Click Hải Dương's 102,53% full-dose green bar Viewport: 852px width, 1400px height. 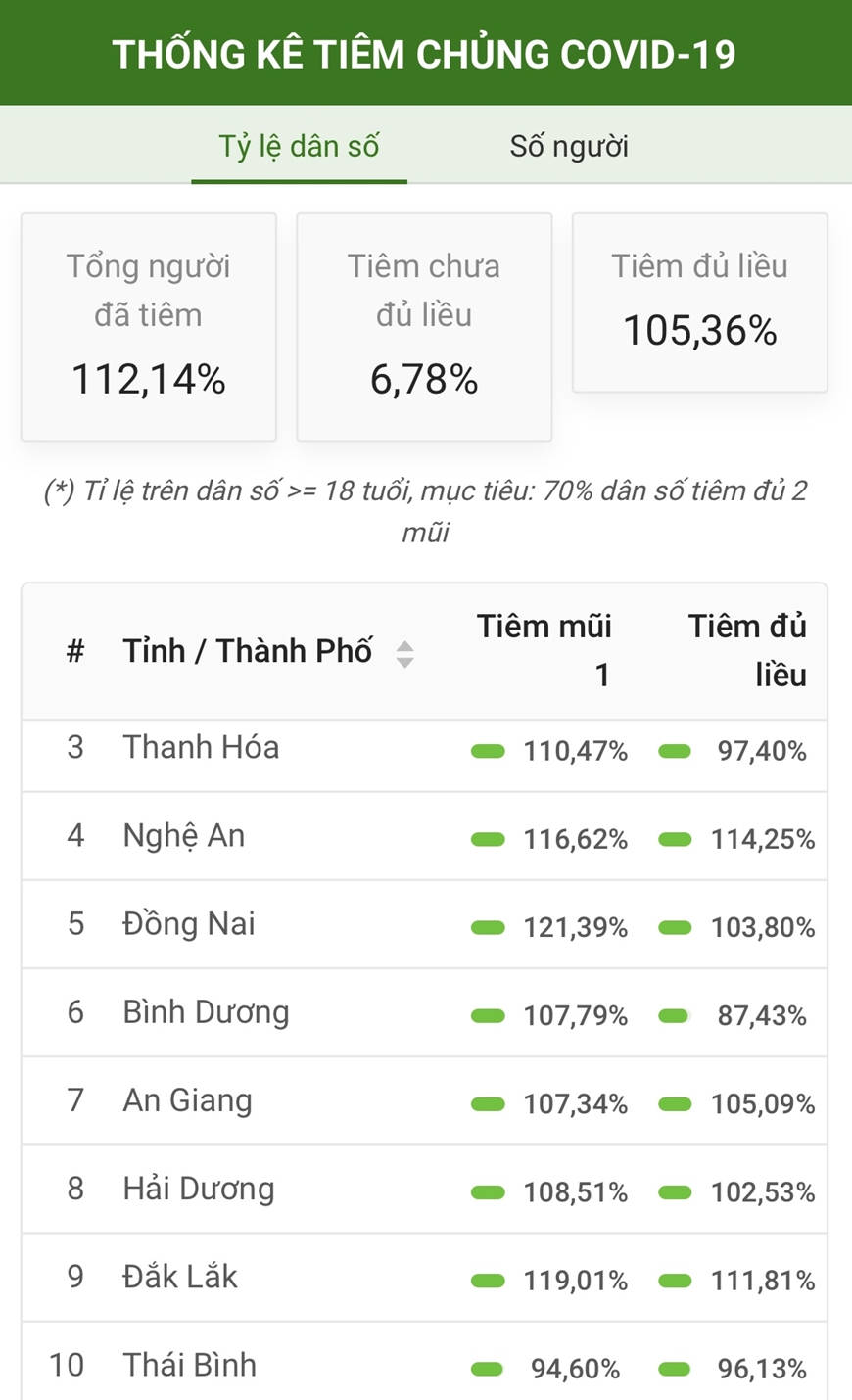[675, 1192]
